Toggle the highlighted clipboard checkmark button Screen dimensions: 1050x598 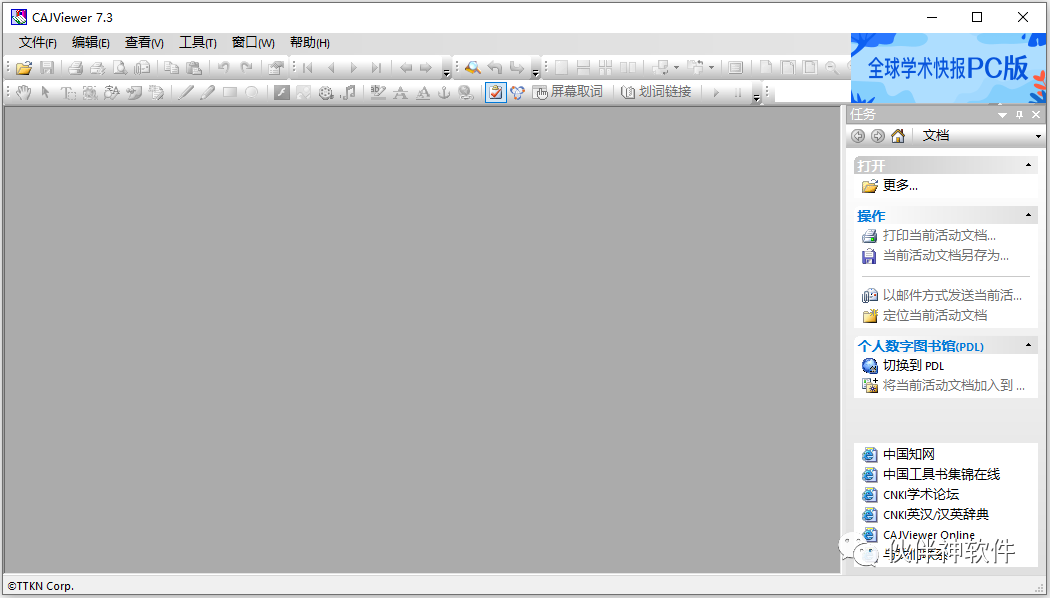click(x=496, y=92)
